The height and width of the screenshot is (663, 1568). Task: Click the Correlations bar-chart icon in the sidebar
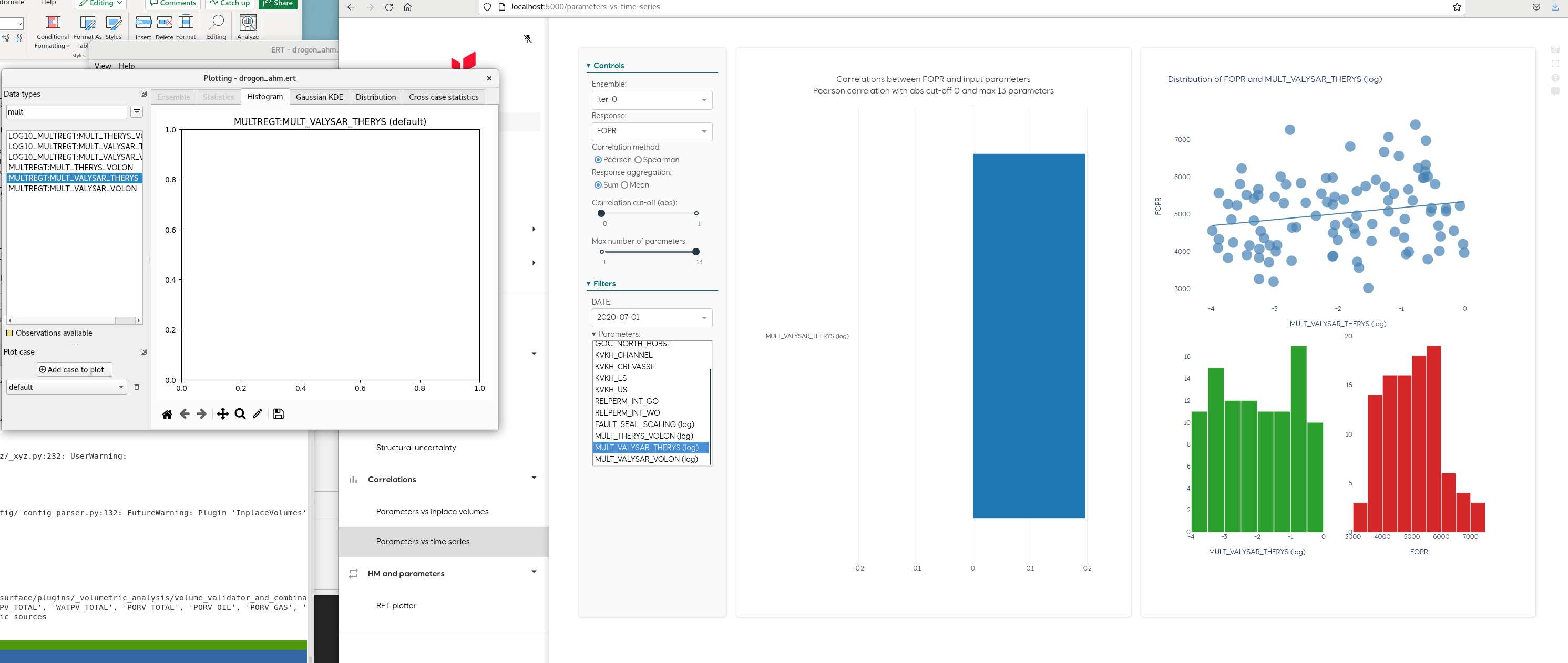tap(354, 480)
